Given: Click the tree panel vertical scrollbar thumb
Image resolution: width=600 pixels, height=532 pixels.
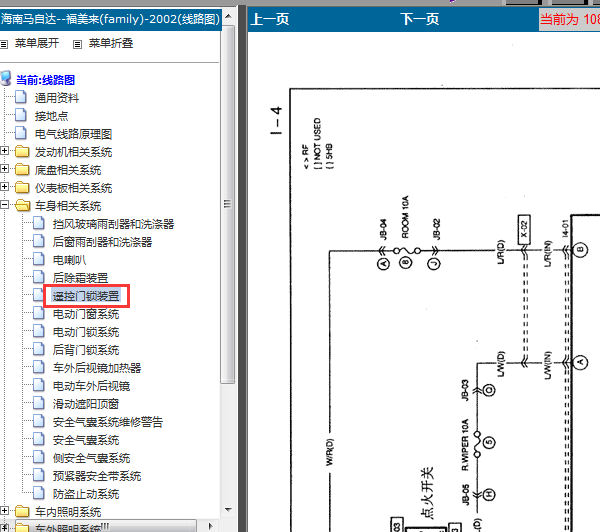Looking at the screenshot, I should point(228,204).
